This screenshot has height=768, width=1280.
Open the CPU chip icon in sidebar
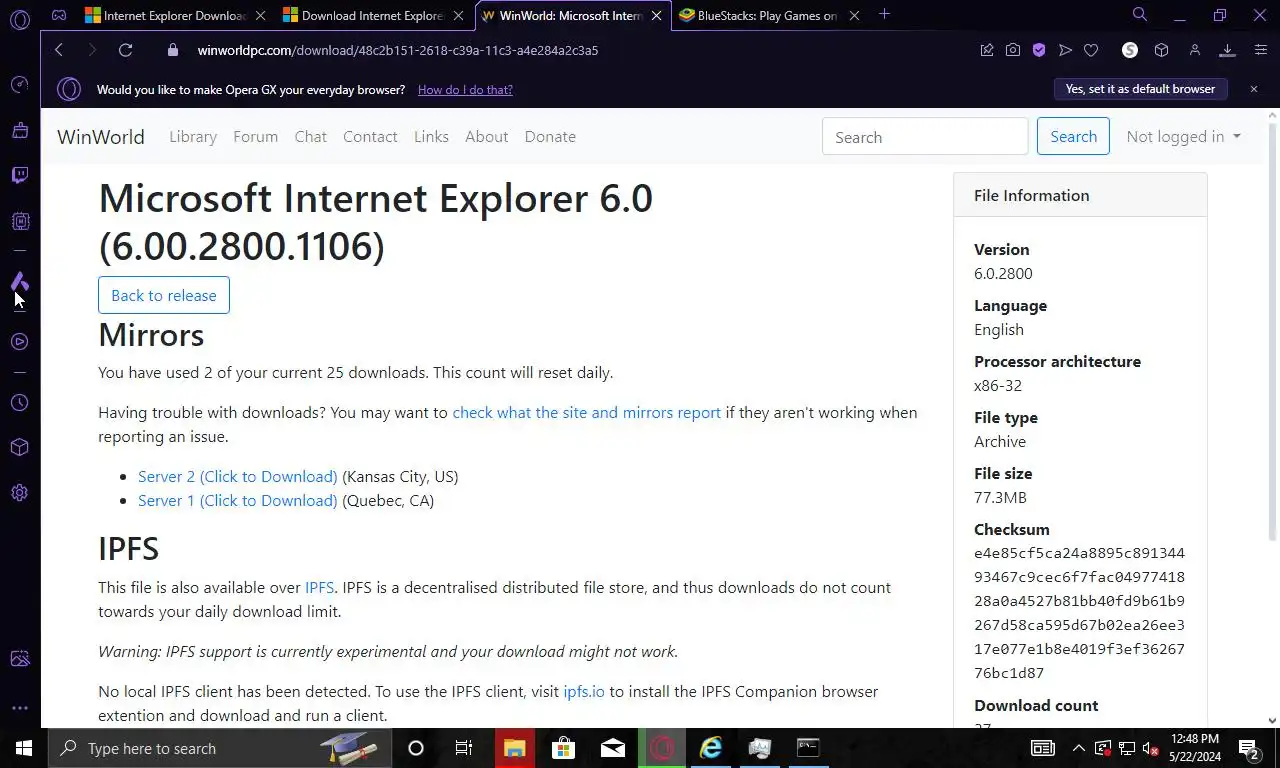(19, 221)
